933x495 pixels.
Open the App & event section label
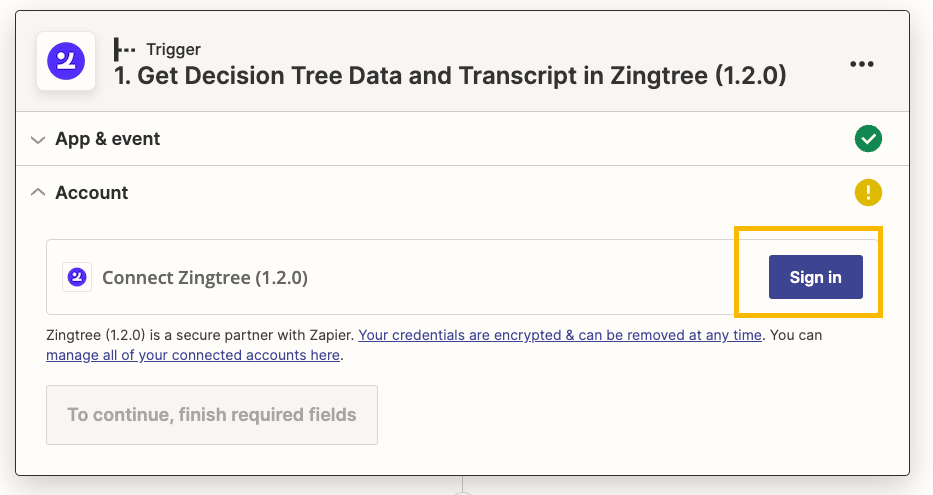(x=108, y=139)
